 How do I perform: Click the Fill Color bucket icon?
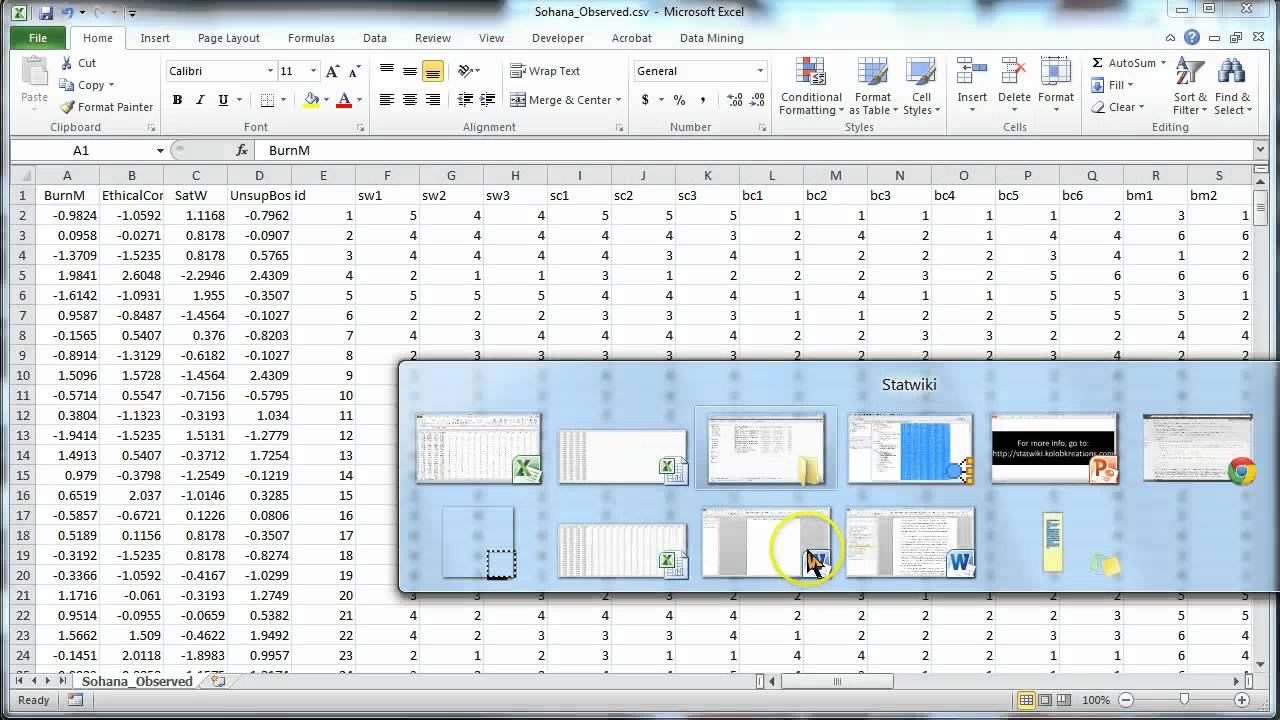[x=311, y=100]
